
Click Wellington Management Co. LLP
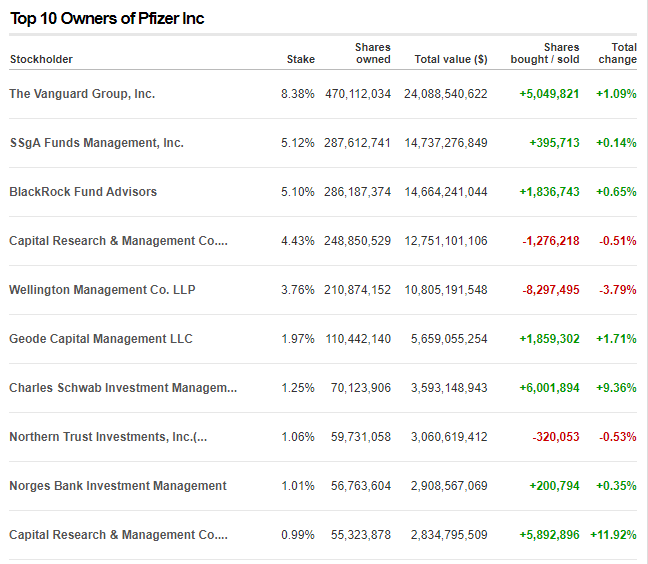102,290
